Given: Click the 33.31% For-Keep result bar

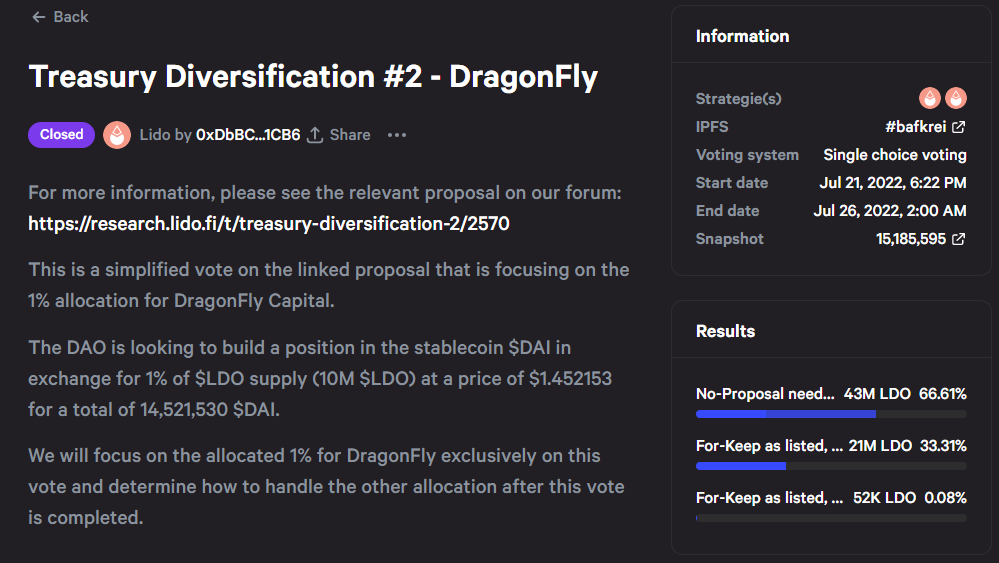Looking at the screenshot, I should [x=831, y=466].
